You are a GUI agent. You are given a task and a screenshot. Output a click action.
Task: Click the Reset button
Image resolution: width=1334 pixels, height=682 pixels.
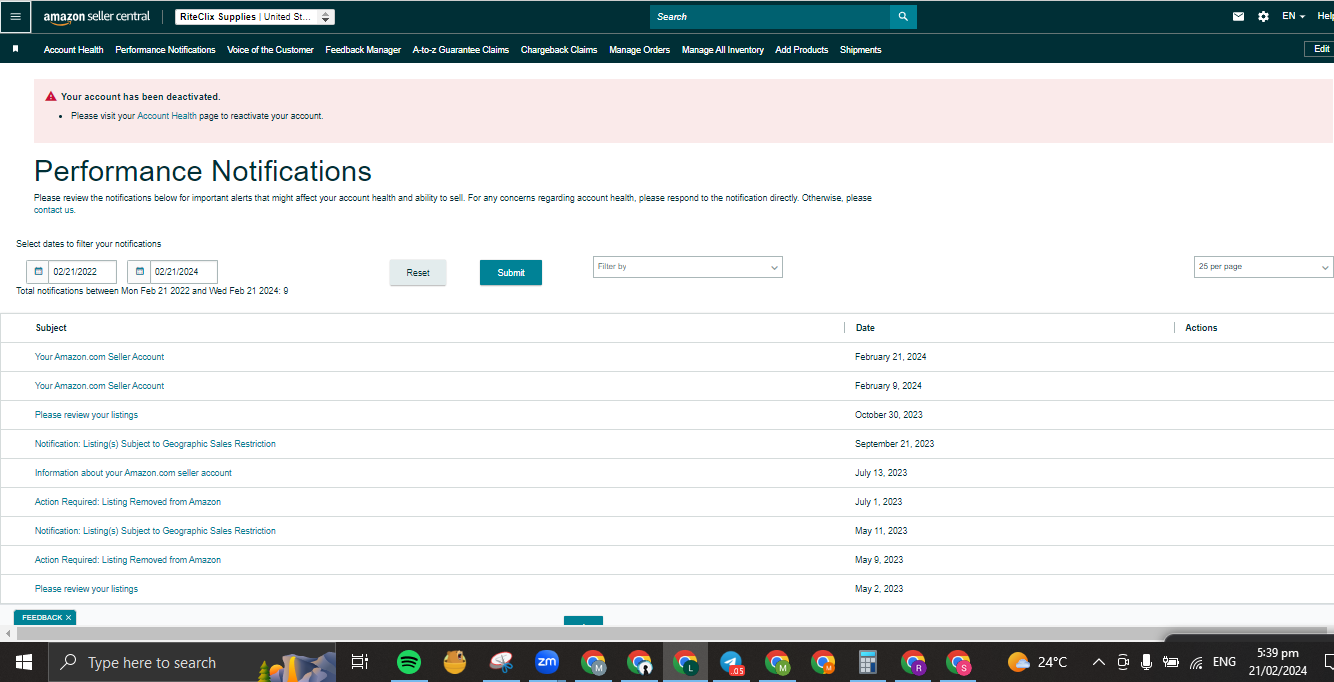418,273
